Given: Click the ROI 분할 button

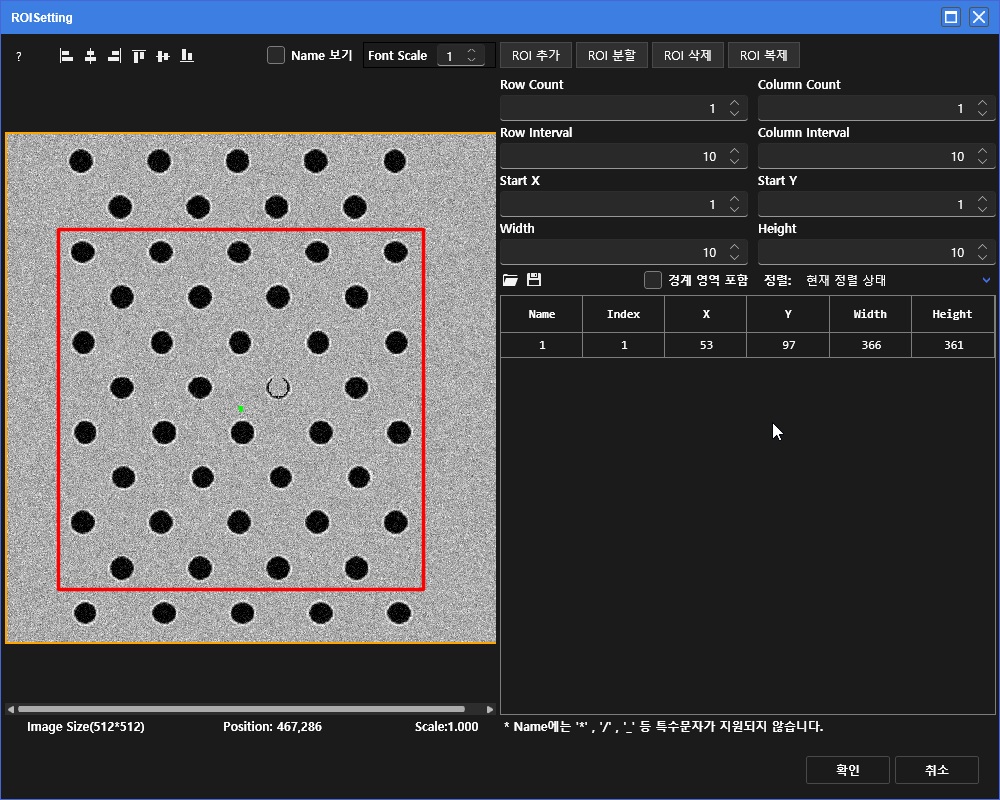Looking at the screenshot, I should coord(611,55).
